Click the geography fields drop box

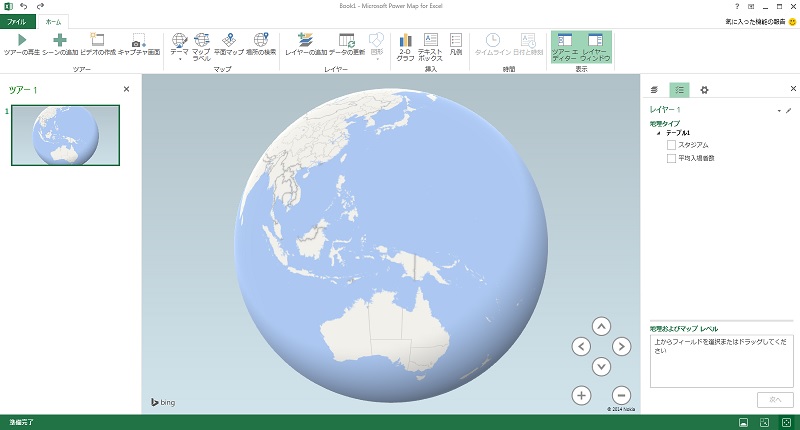tap(721, 361)
